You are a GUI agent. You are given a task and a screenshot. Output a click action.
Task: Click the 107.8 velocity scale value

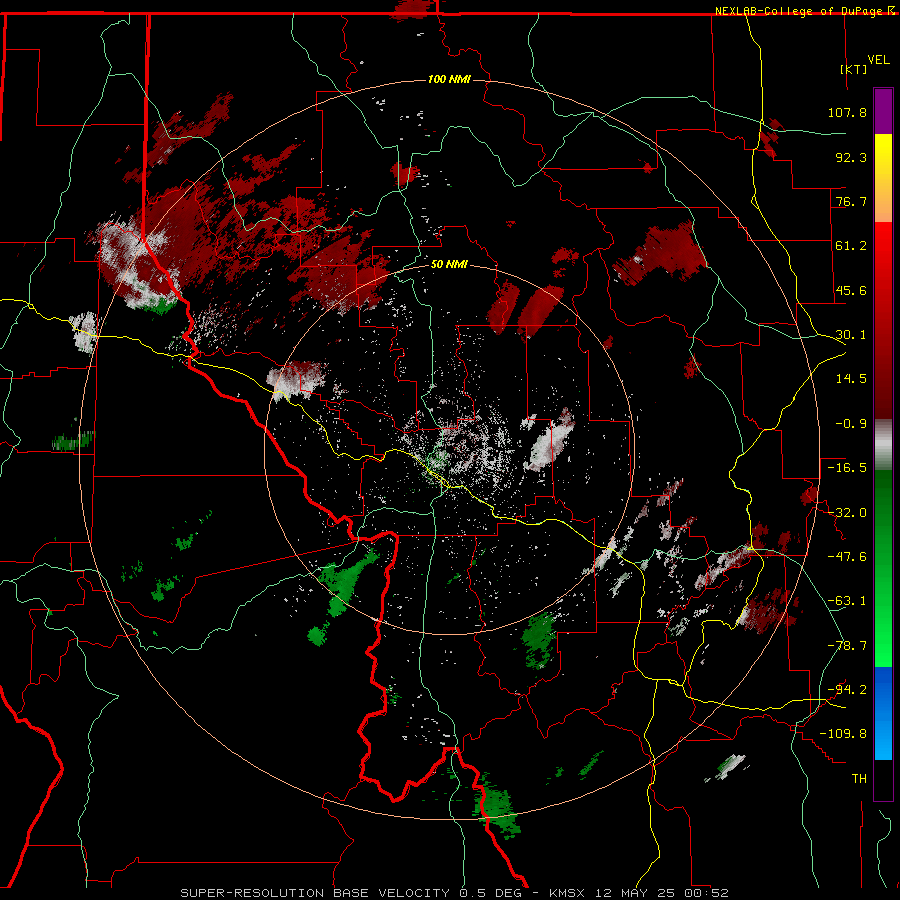[x=847, y=112]
